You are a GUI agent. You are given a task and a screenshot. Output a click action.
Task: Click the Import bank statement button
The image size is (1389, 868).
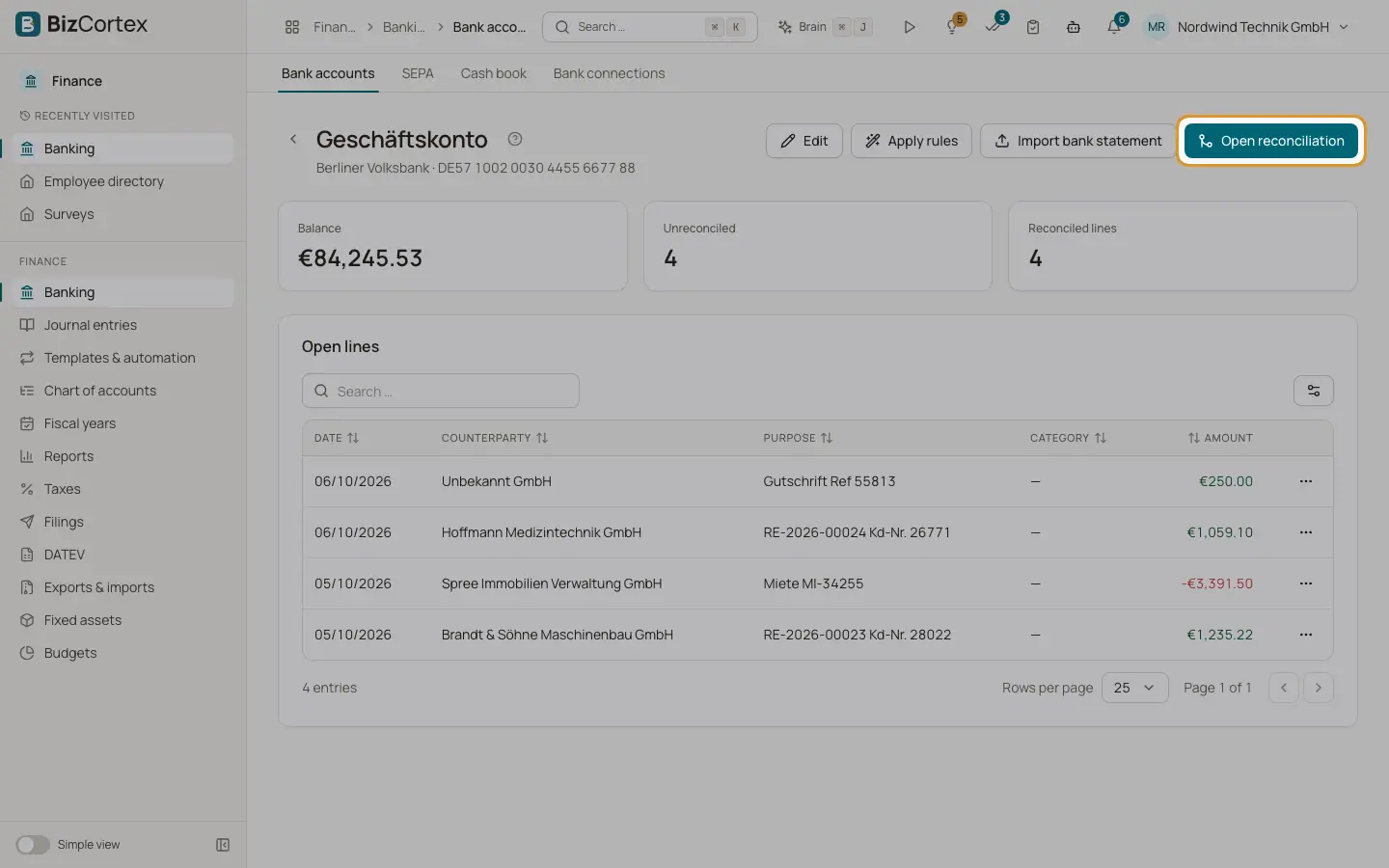tap(1077, 141)
